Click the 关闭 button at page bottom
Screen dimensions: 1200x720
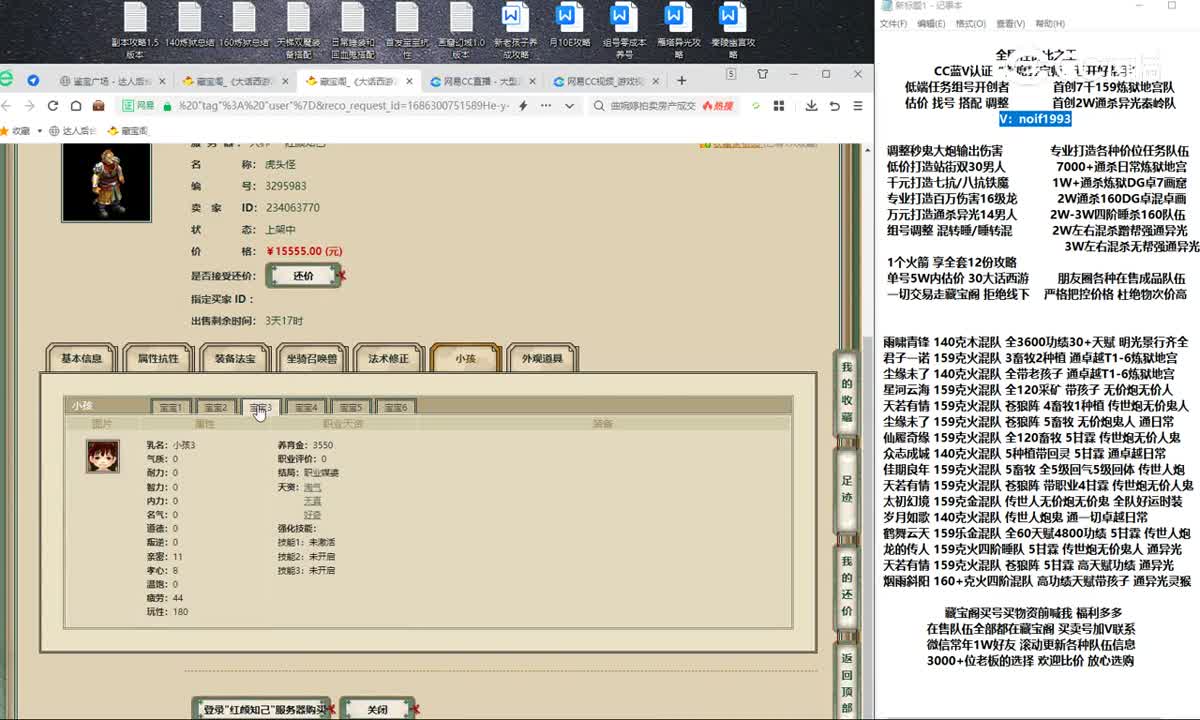pos(376,709)
